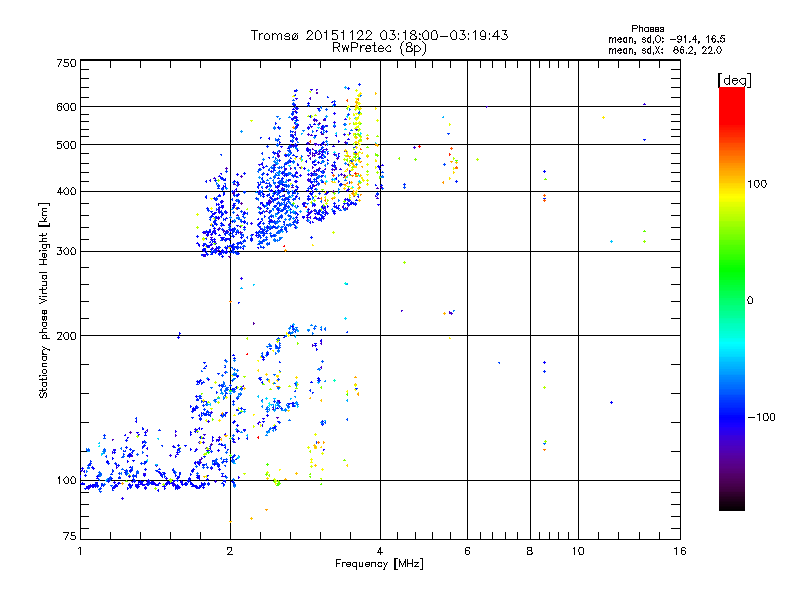800x600 pixels.
Task: Click the x-axis tick label '2'
Action: pos(230,551)
